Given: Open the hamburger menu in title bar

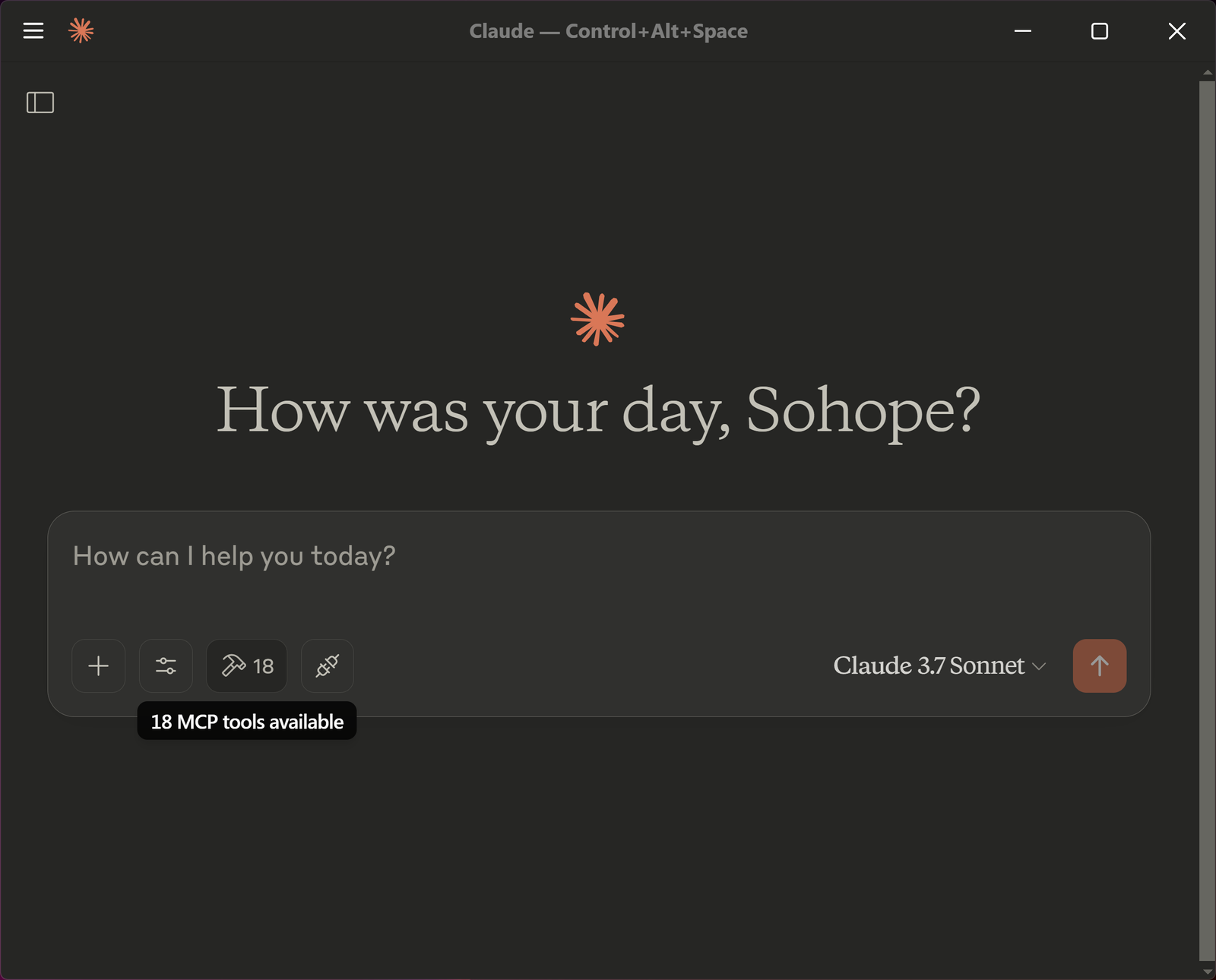Looking at the screenshot, I should point(33,30).
